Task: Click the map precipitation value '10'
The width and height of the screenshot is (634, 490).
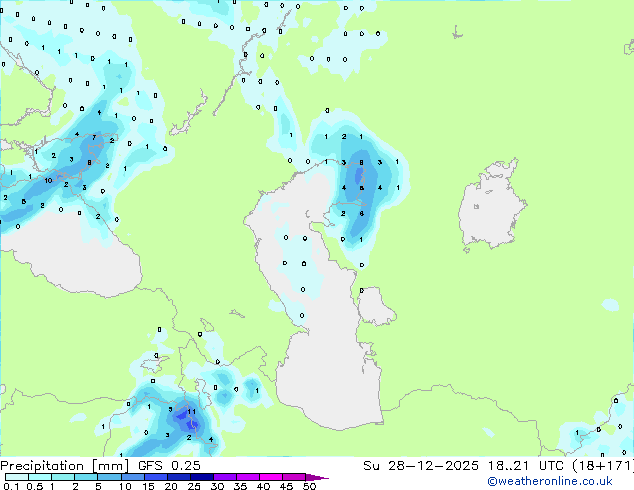Action: tap(49, 180)
